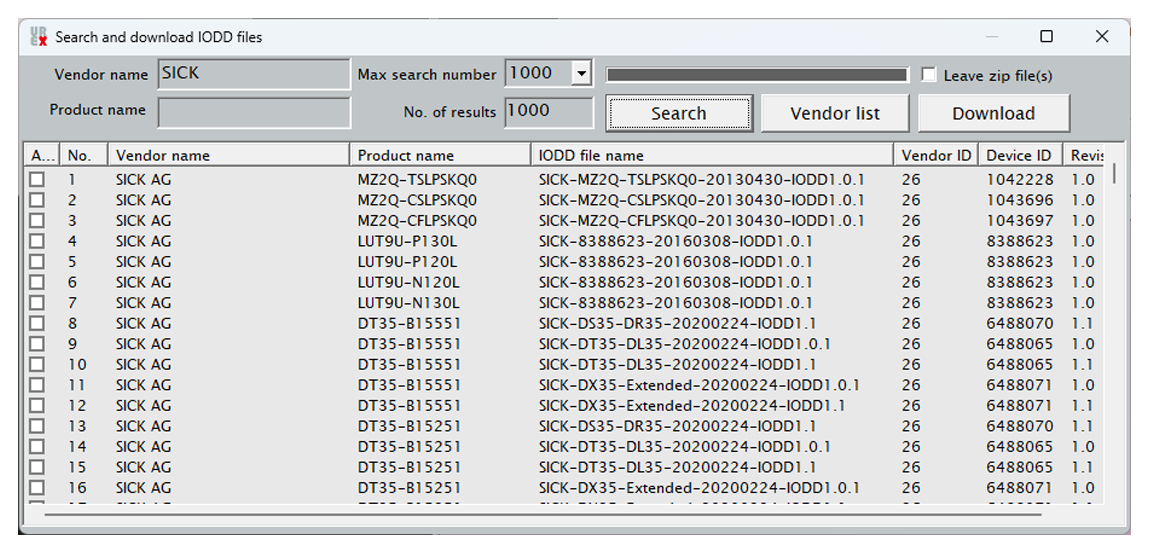Click the vertical scrollbar thumb of the list
This screenshot has height=550, width=1150.
tap(1115, 173)
